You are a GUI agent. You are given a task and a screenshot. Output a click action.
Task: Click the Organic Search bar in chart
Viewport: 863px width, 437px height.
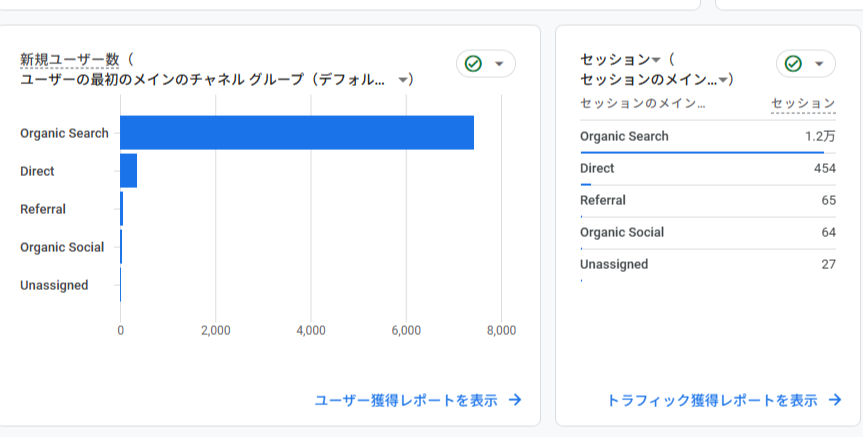click(x=297, y=133)
